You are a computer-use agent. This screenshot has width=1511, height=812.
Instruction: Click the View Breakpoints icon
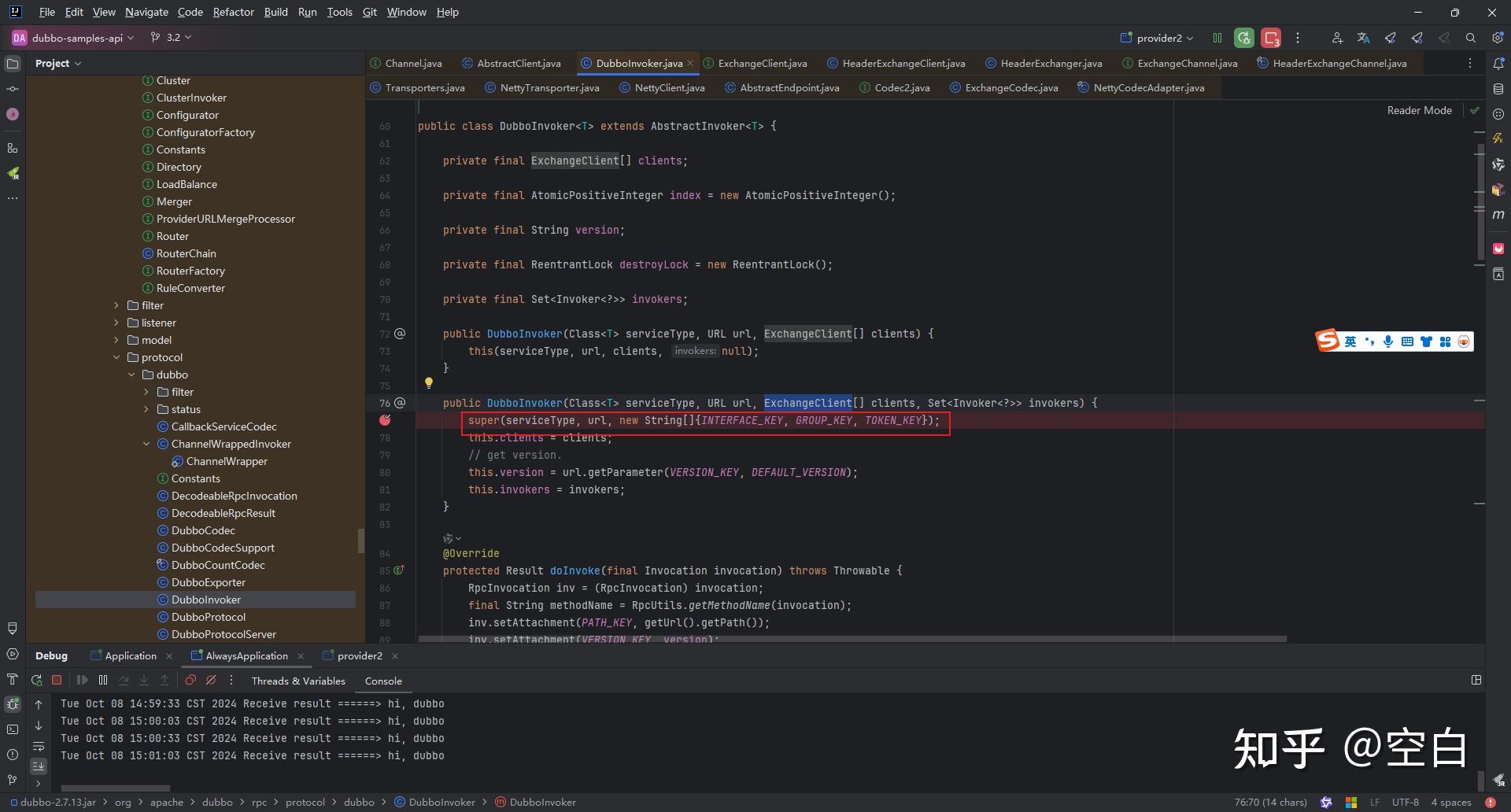click(190, 681)
